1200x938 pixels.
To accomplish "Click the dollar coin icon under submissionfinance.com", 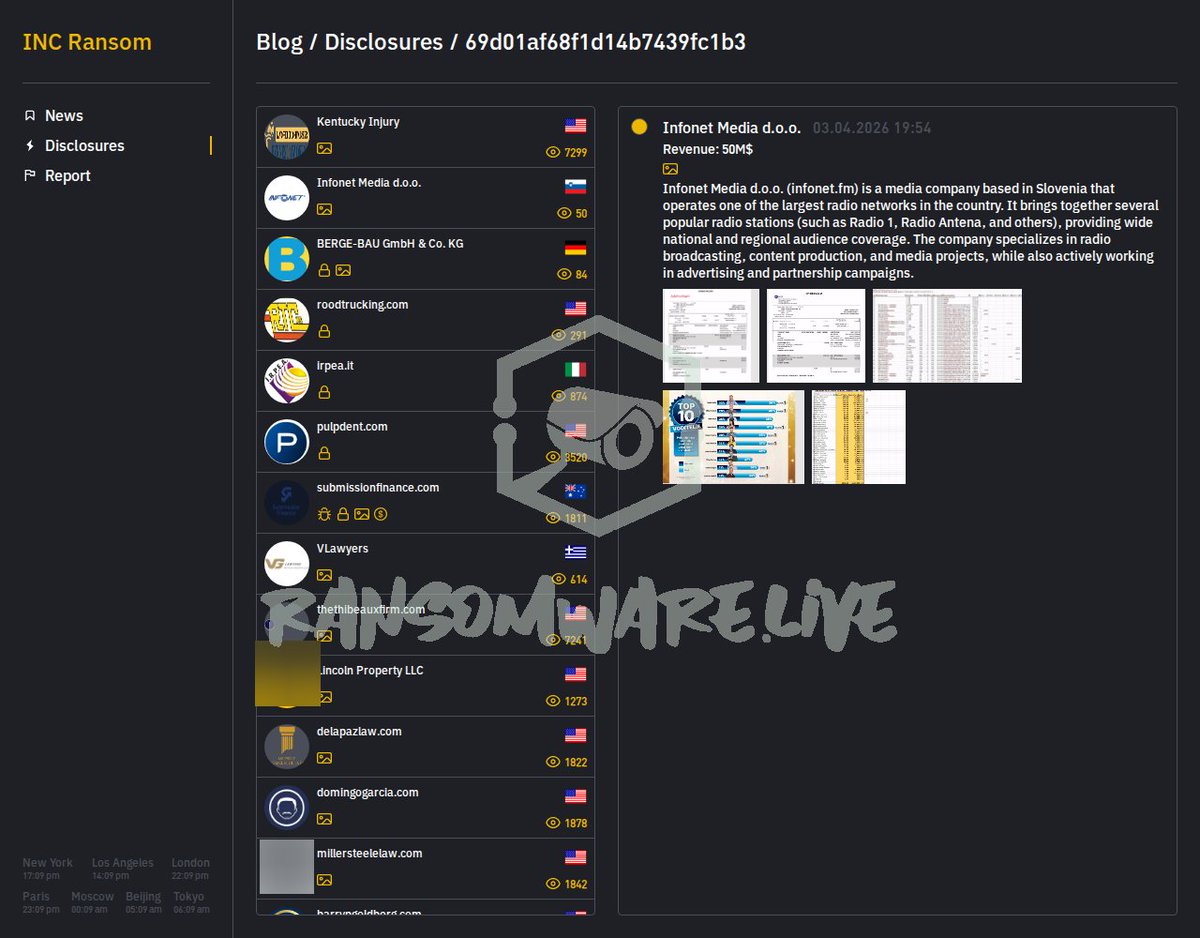I will click(x=381, y=514).
